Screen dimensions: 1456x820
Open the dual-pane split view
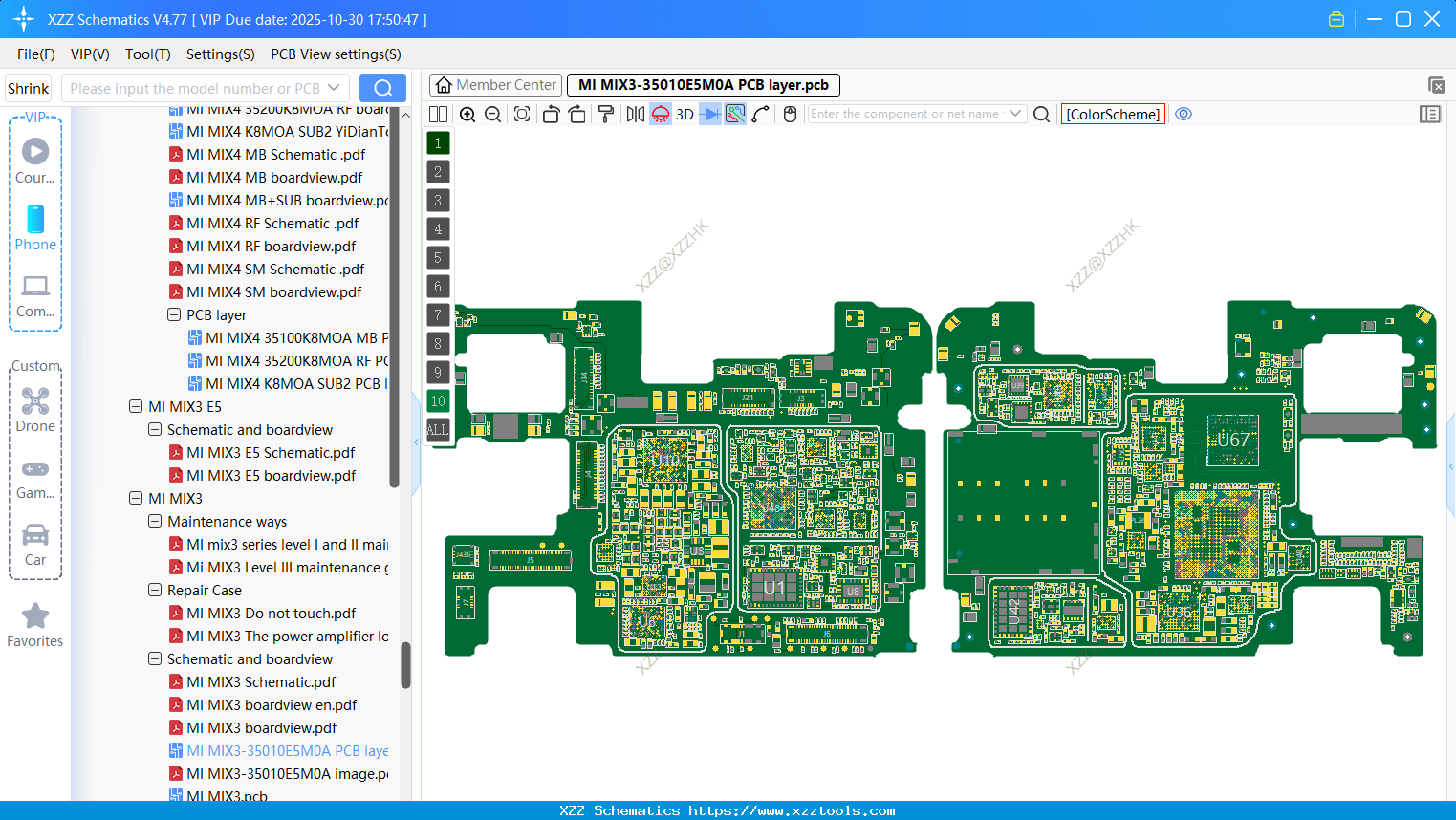438,114
